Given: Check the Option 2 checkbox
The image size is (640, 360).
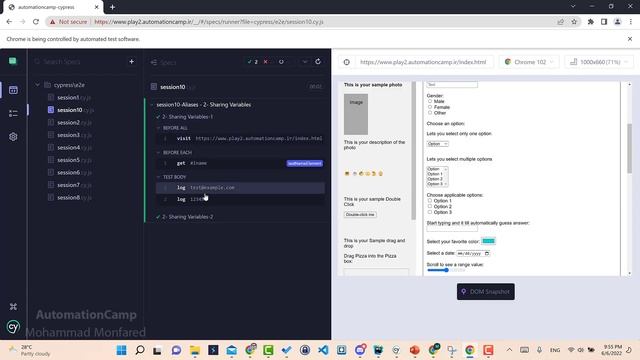Looking at the screenshot, I should pos(430,206).
